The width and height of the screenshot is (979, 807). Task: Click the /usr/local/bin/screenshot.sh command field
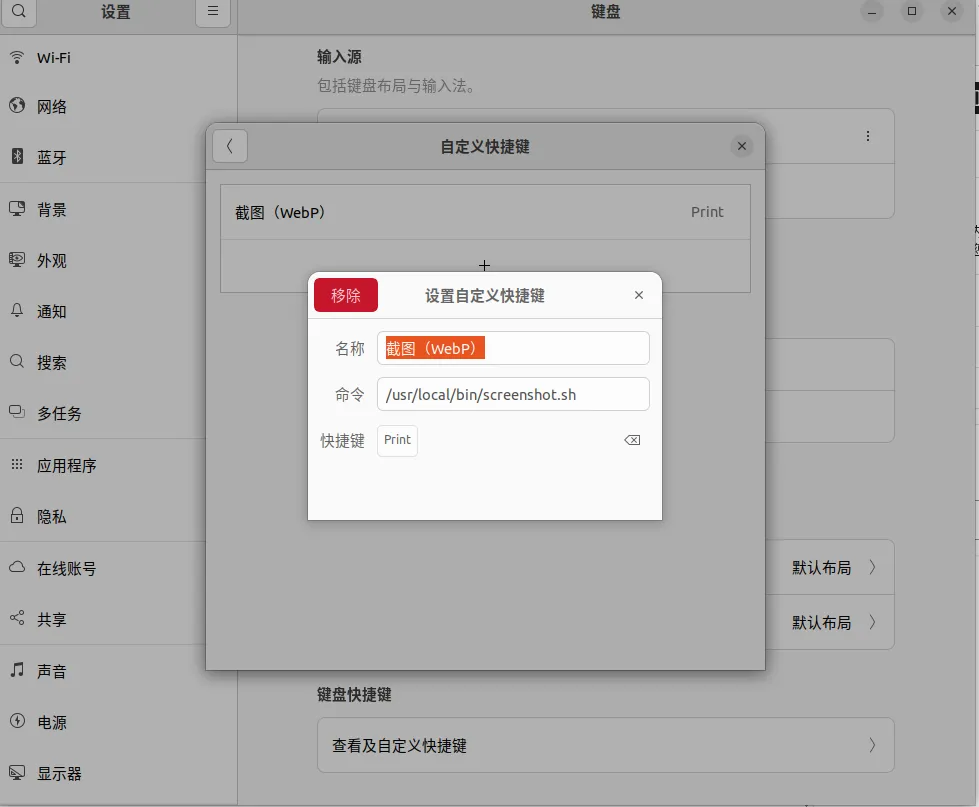(x=512, y=394)
